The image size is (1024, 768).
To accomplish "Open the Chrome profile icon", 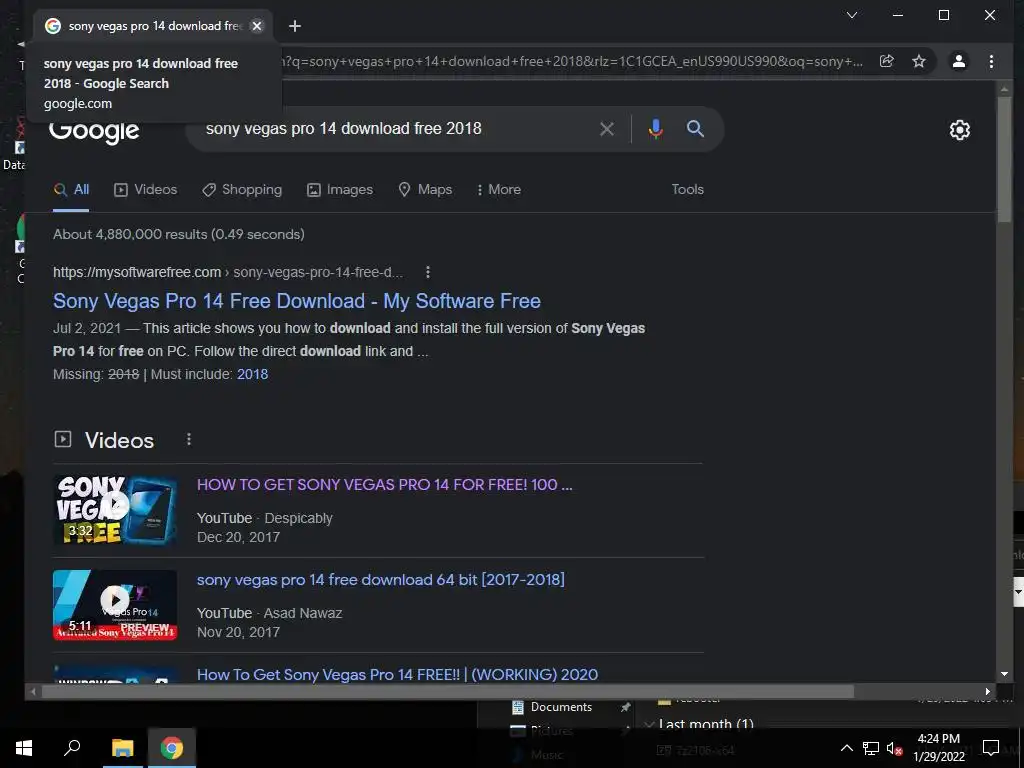I will pos(958,61).
